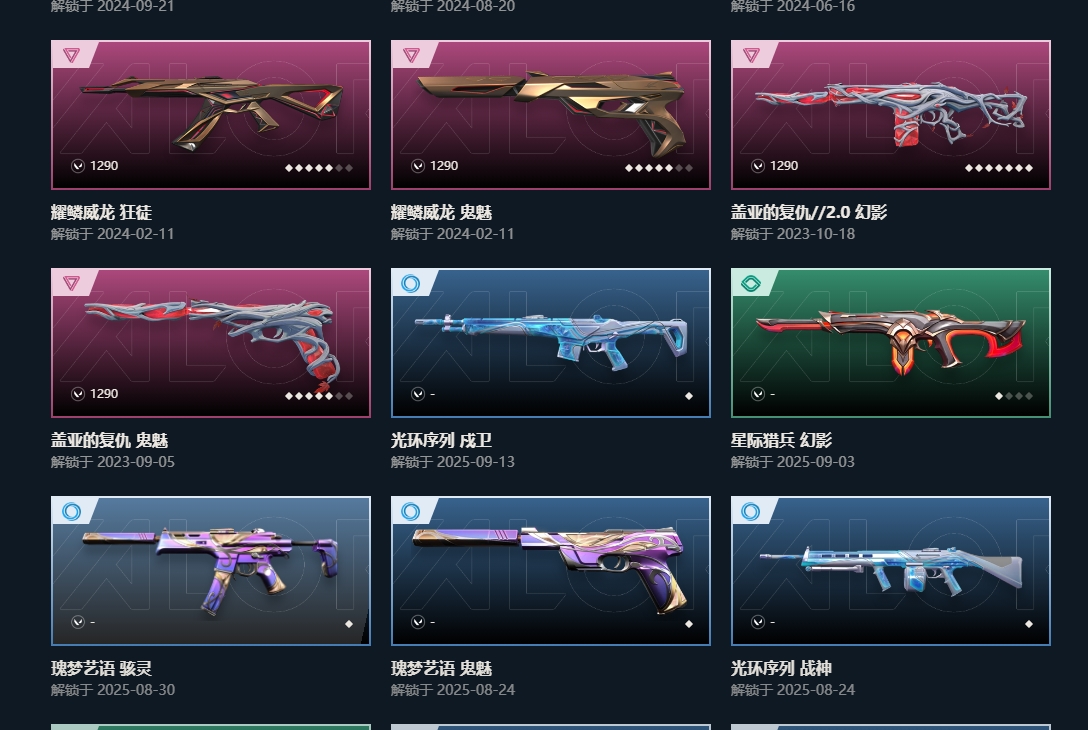Click the pink tier icon on 盖亚的复仇//2.0 幻影 card

751,55
